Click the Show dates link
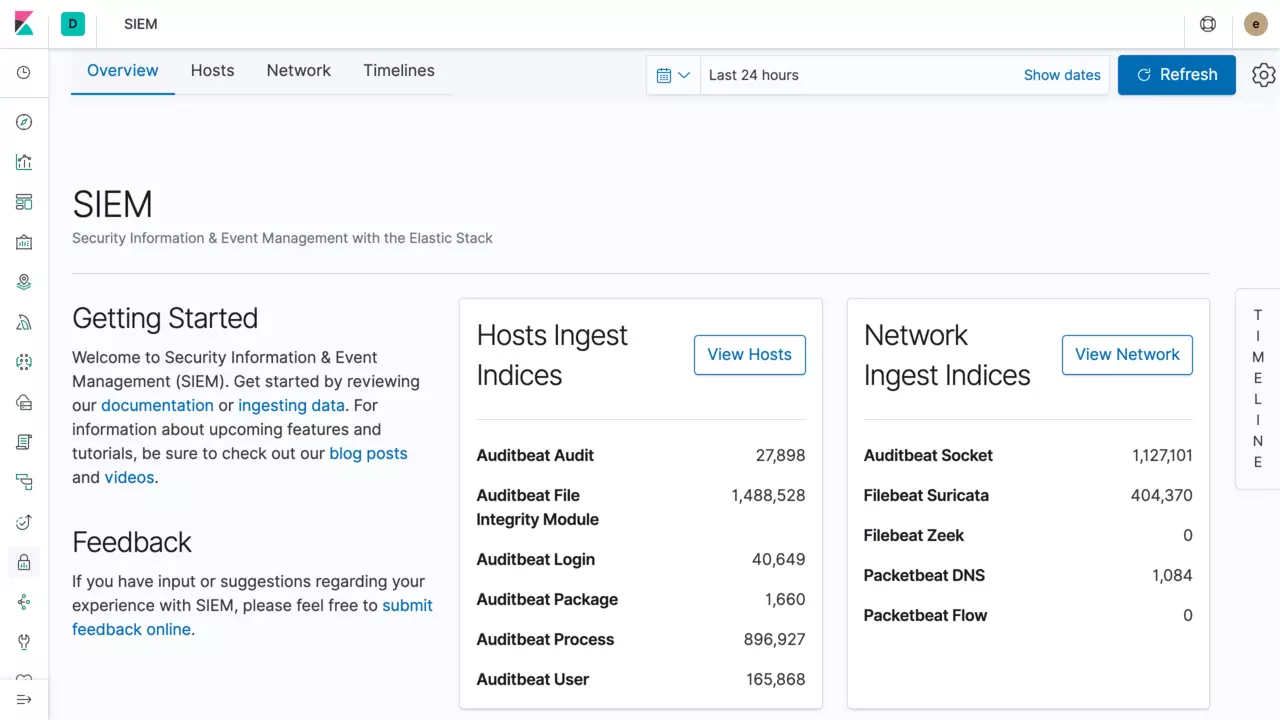 (x=1061, y=75)
